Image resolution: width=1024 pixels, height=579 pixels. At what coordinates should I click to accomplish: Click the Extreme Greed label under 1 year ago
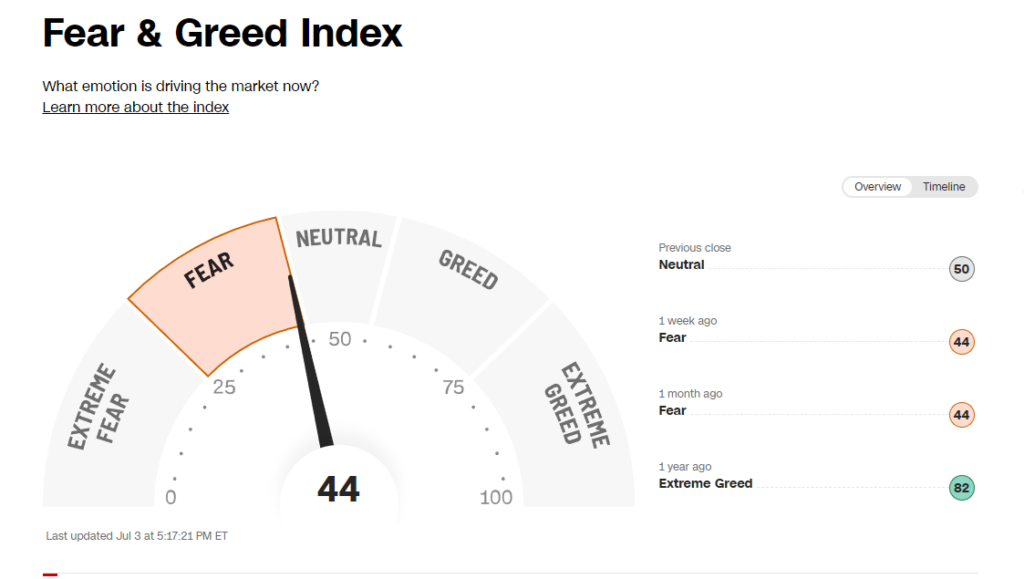pos(705,484)
